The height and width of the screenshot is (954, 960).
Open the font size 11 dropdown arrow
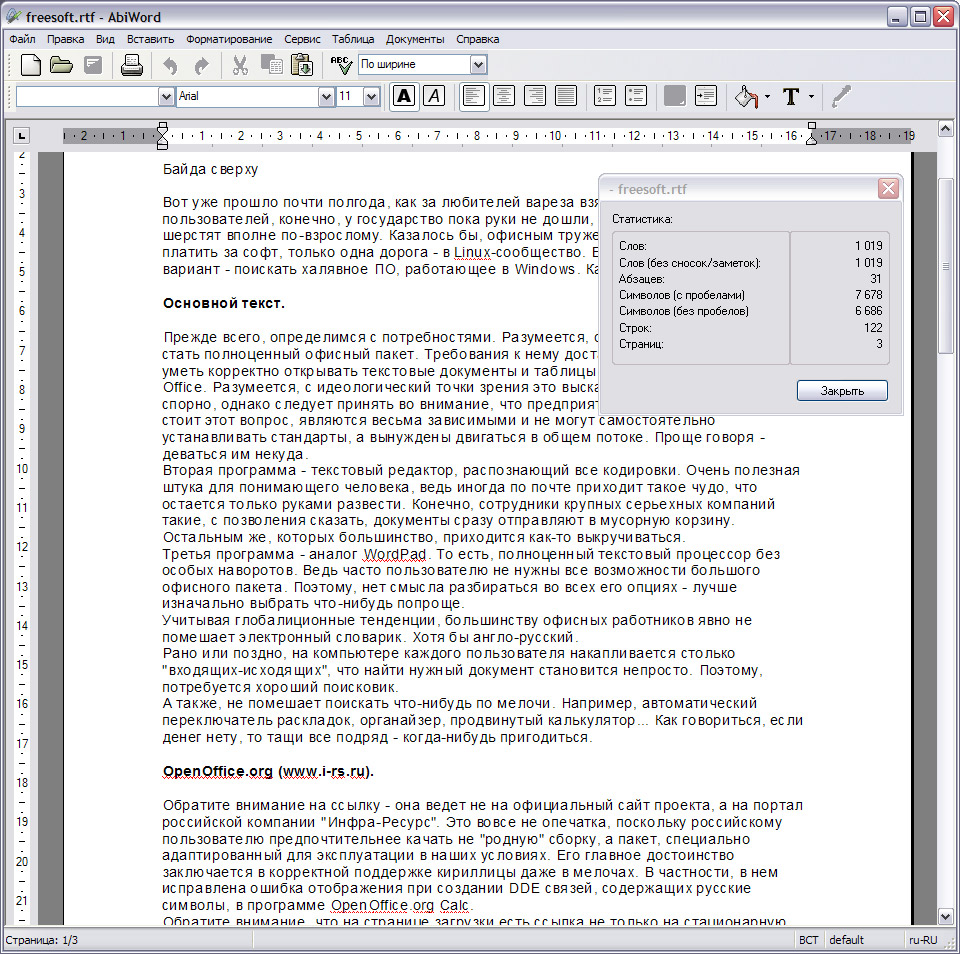[372, 96]
